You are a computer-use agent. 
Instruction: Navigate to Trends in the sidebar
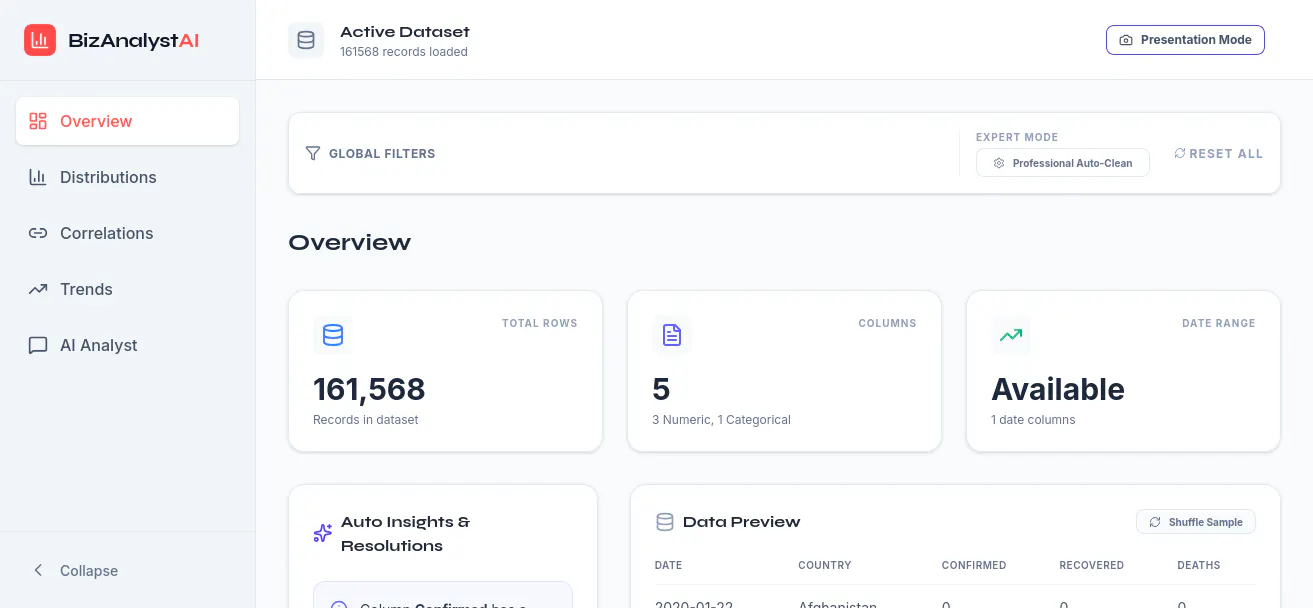click(x=127, y=289)
